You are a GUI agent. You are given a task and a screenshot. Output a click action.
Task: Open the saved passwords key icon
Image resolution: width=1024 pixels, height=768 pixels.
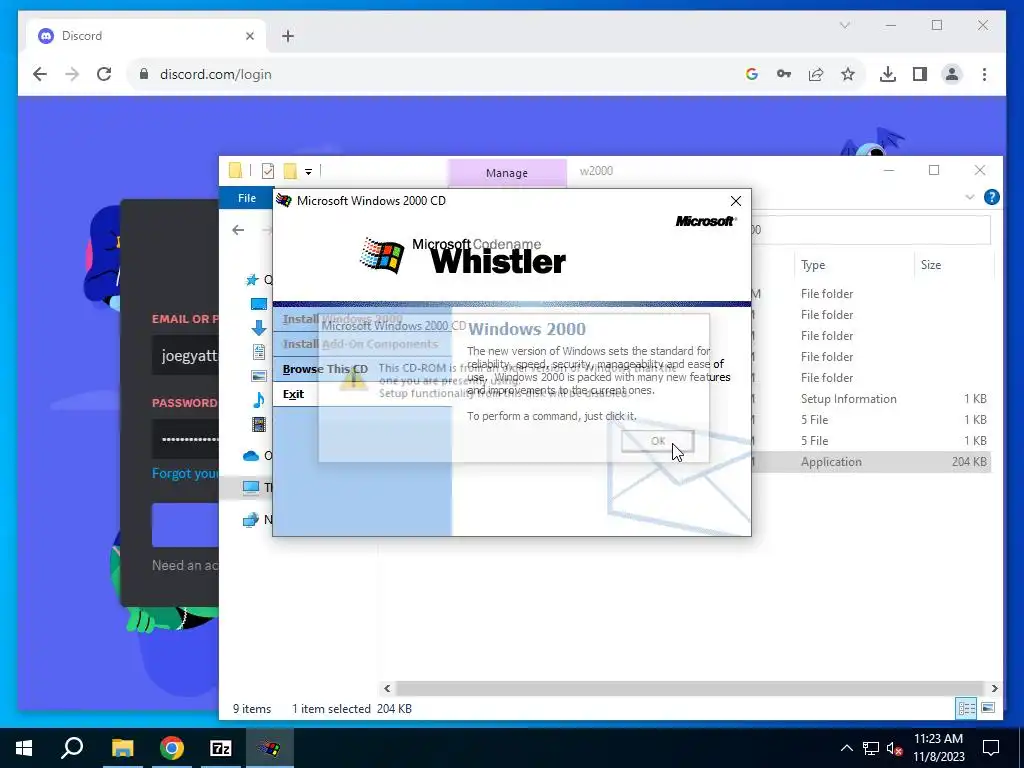point(784,74)
